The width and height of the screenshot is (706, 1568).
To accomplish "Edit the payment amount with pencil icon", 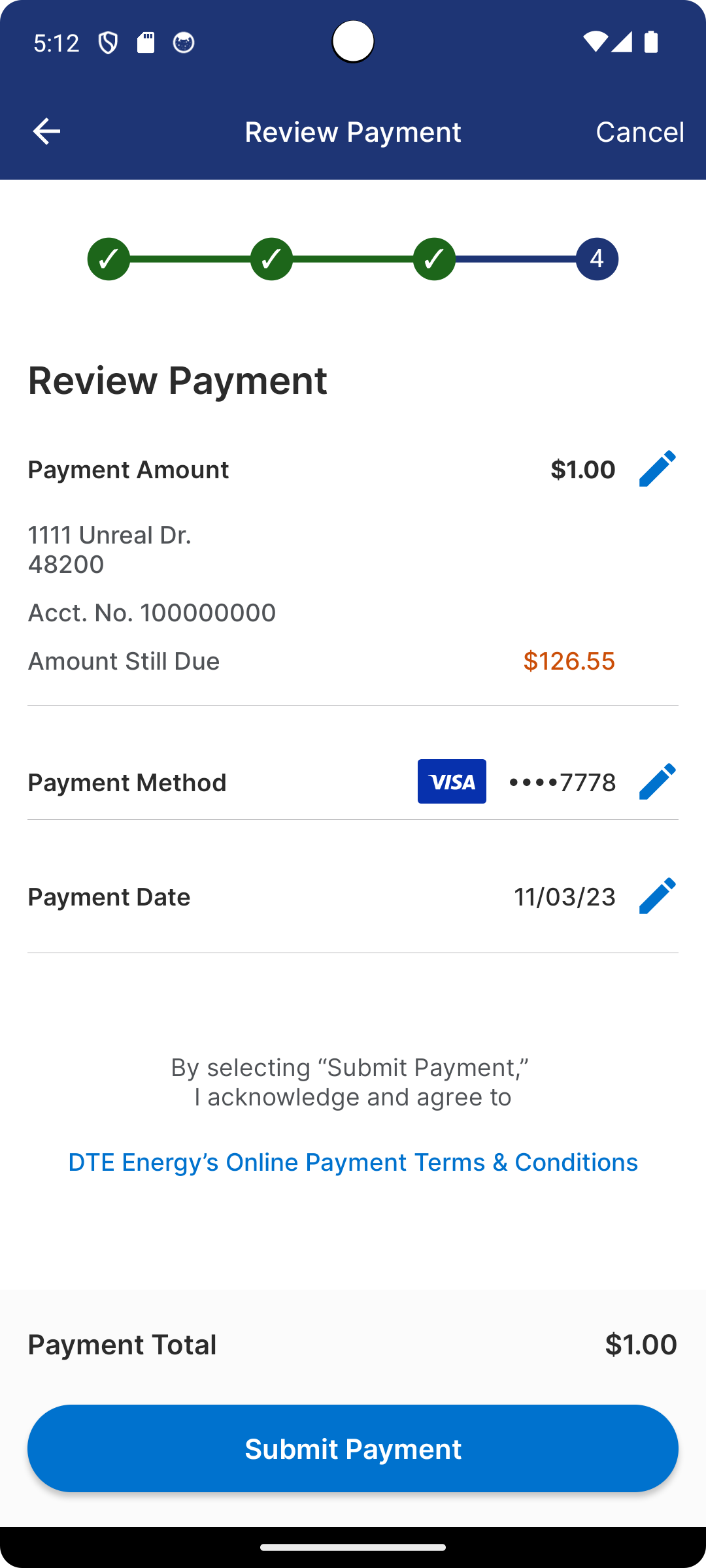I will coord(656,468).
